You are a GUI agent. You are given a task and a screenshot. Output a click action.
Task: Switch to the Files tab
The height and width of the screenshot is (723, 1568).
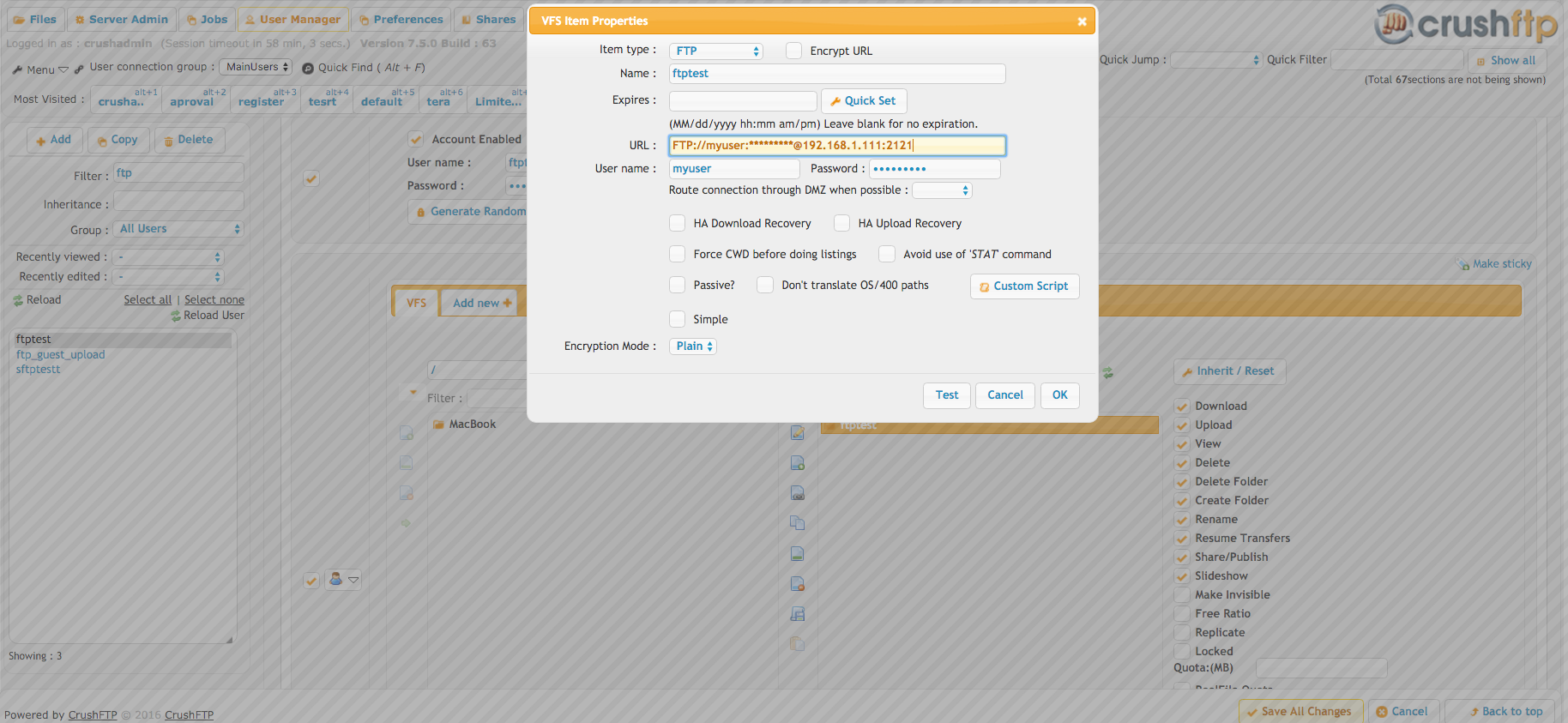(34, 20)
